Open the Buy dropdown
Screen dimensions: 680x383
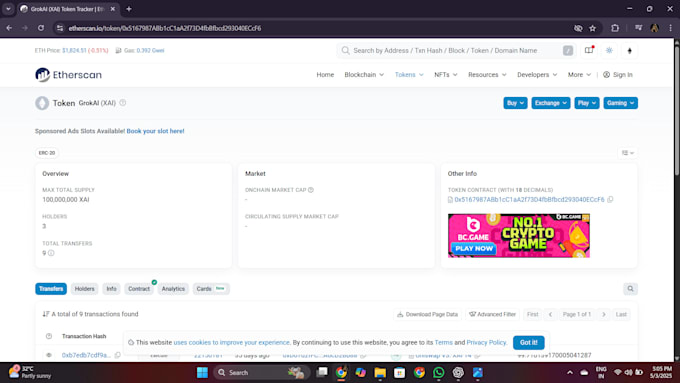[x=515, y=103]
